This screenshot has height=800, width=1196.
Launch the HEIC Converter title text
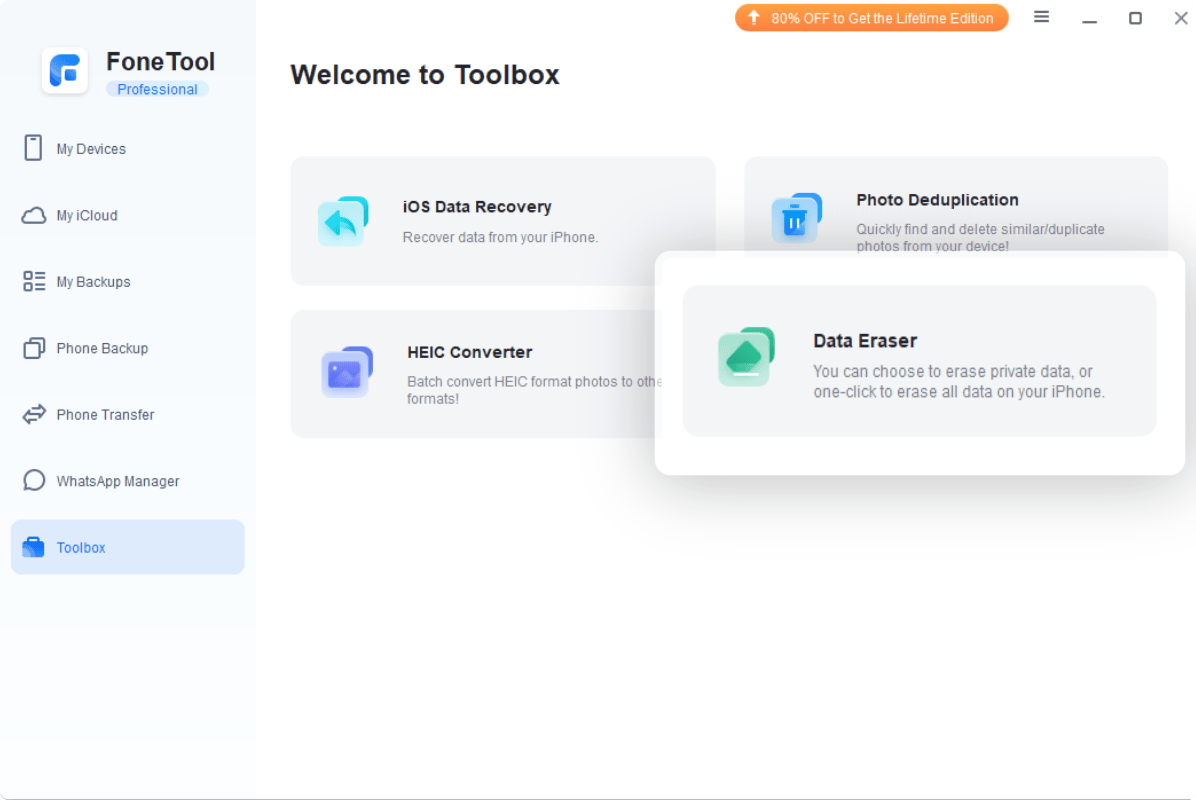(470, 352)
